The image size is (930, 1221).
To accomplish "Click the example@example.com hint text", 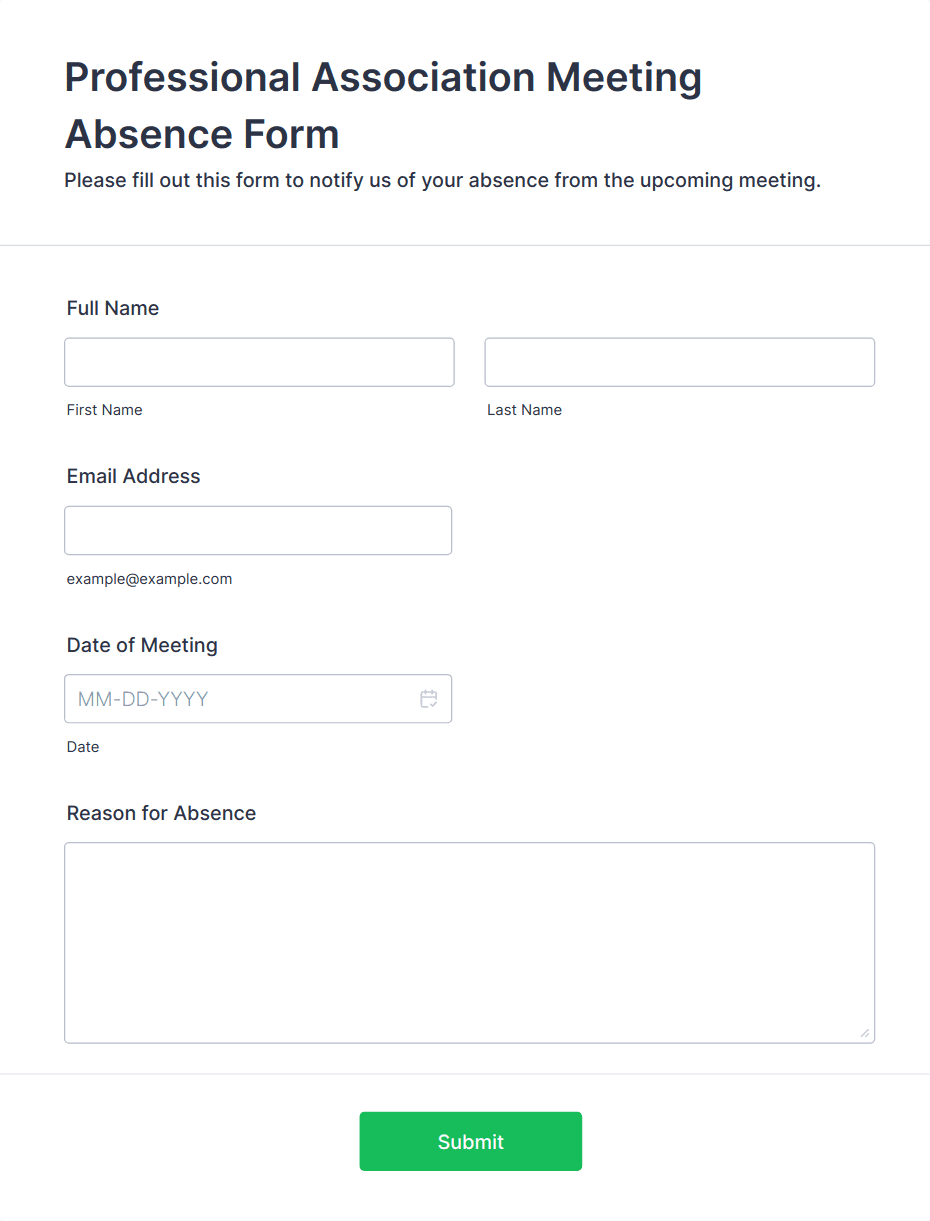I will coord(149,579).
